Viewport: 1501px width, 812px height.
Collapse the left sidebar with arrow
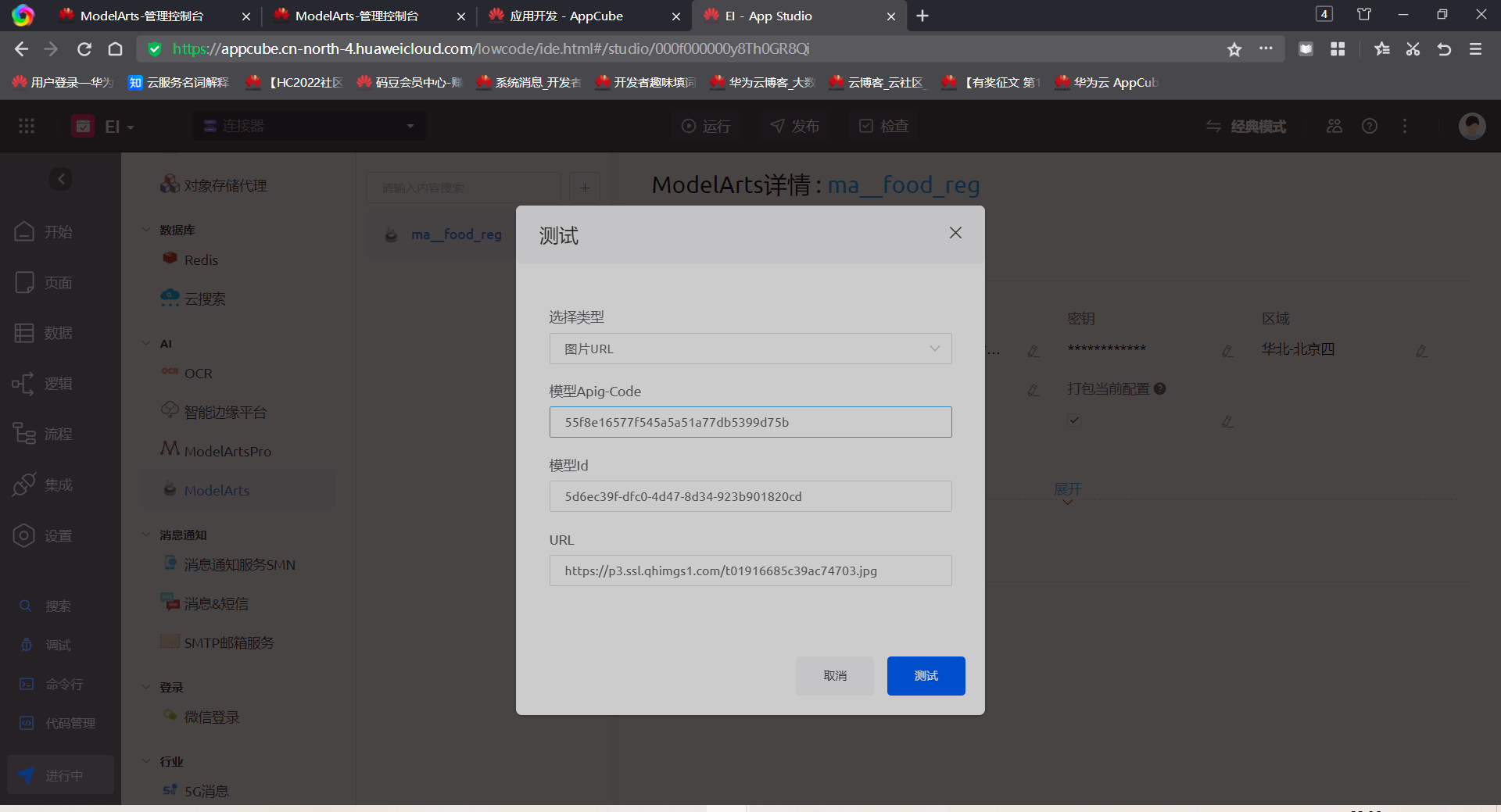(61, 179)
